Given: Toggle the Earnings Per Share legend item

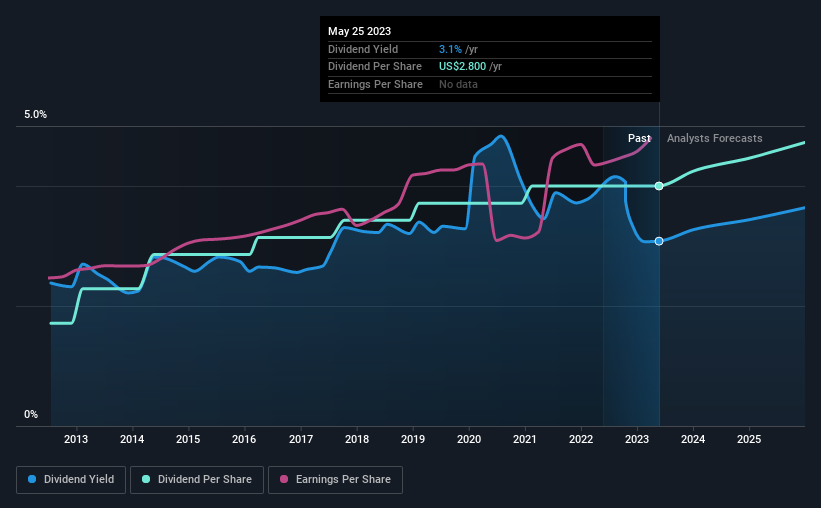Looking at the screenshot, I should (335, 479).
